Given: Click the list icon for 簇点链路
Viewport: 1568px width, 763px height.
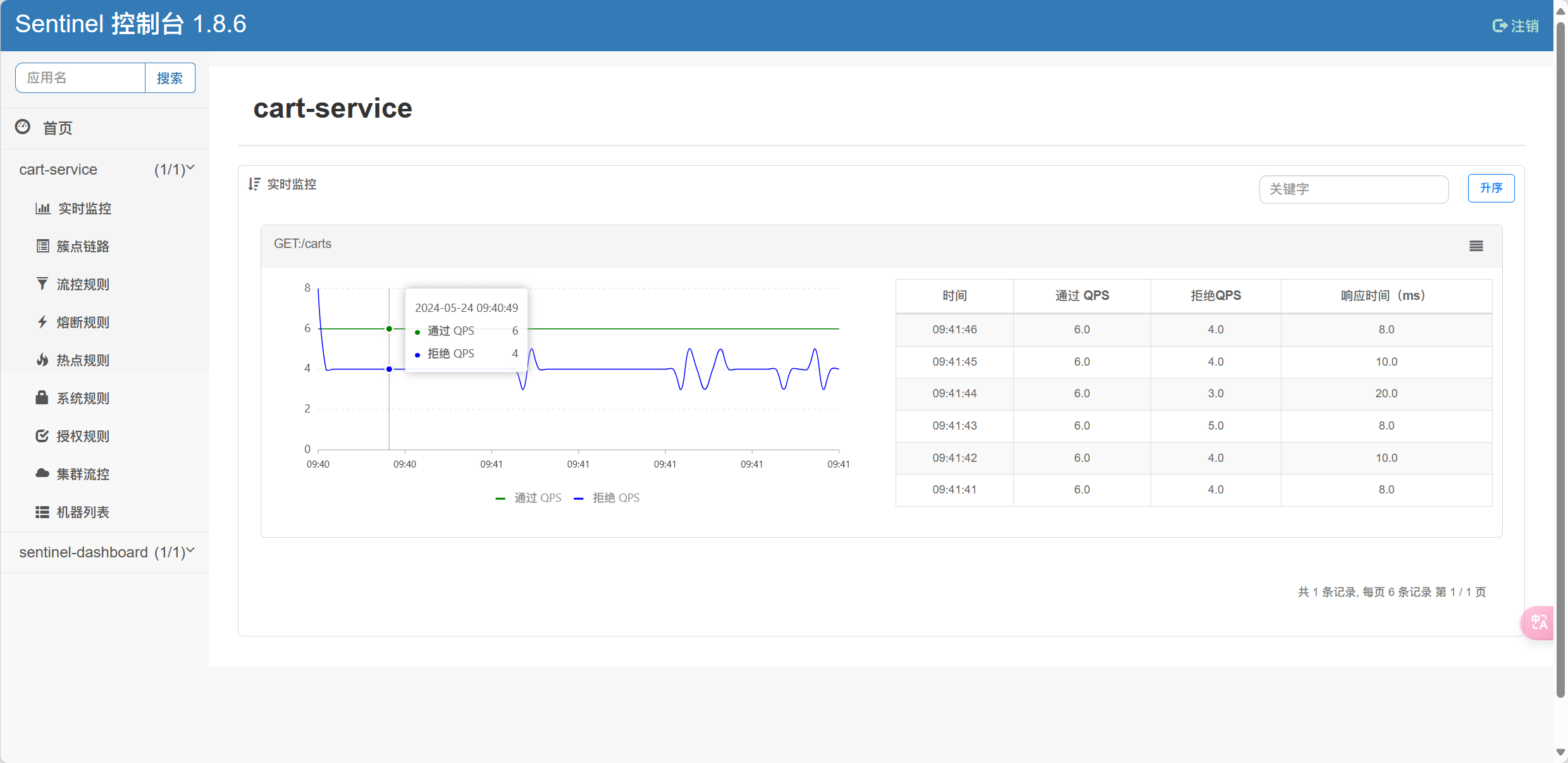Looking at the screenshot, I should 42,246.
